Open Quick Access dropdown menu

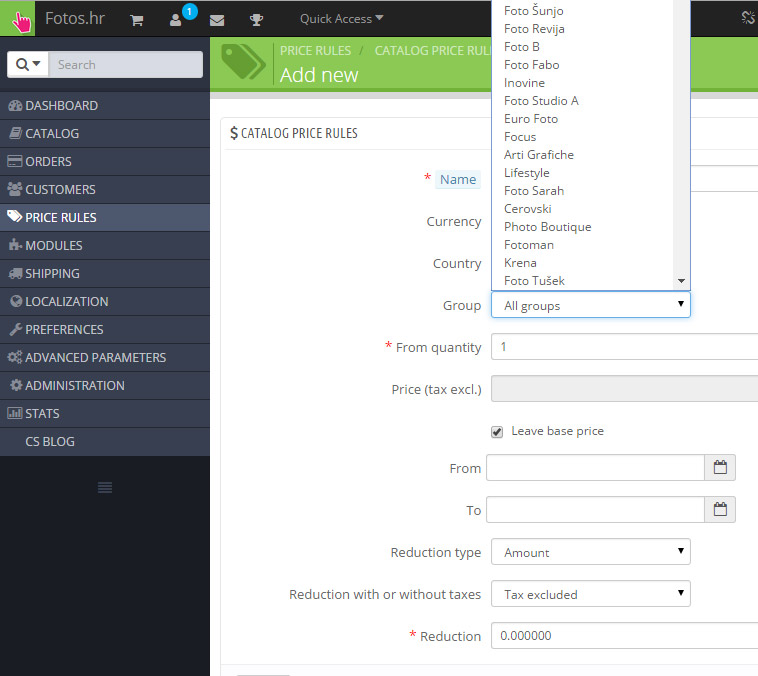[341, 19]
